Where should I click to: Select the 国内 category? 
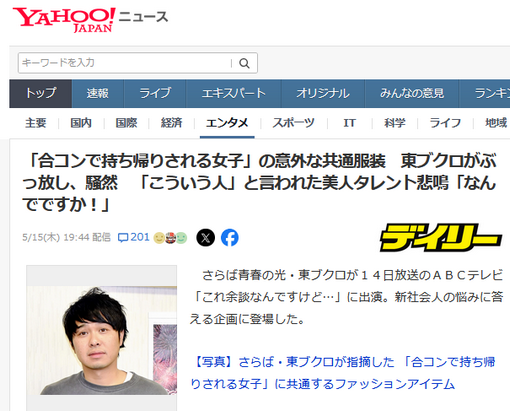(81, 123)
